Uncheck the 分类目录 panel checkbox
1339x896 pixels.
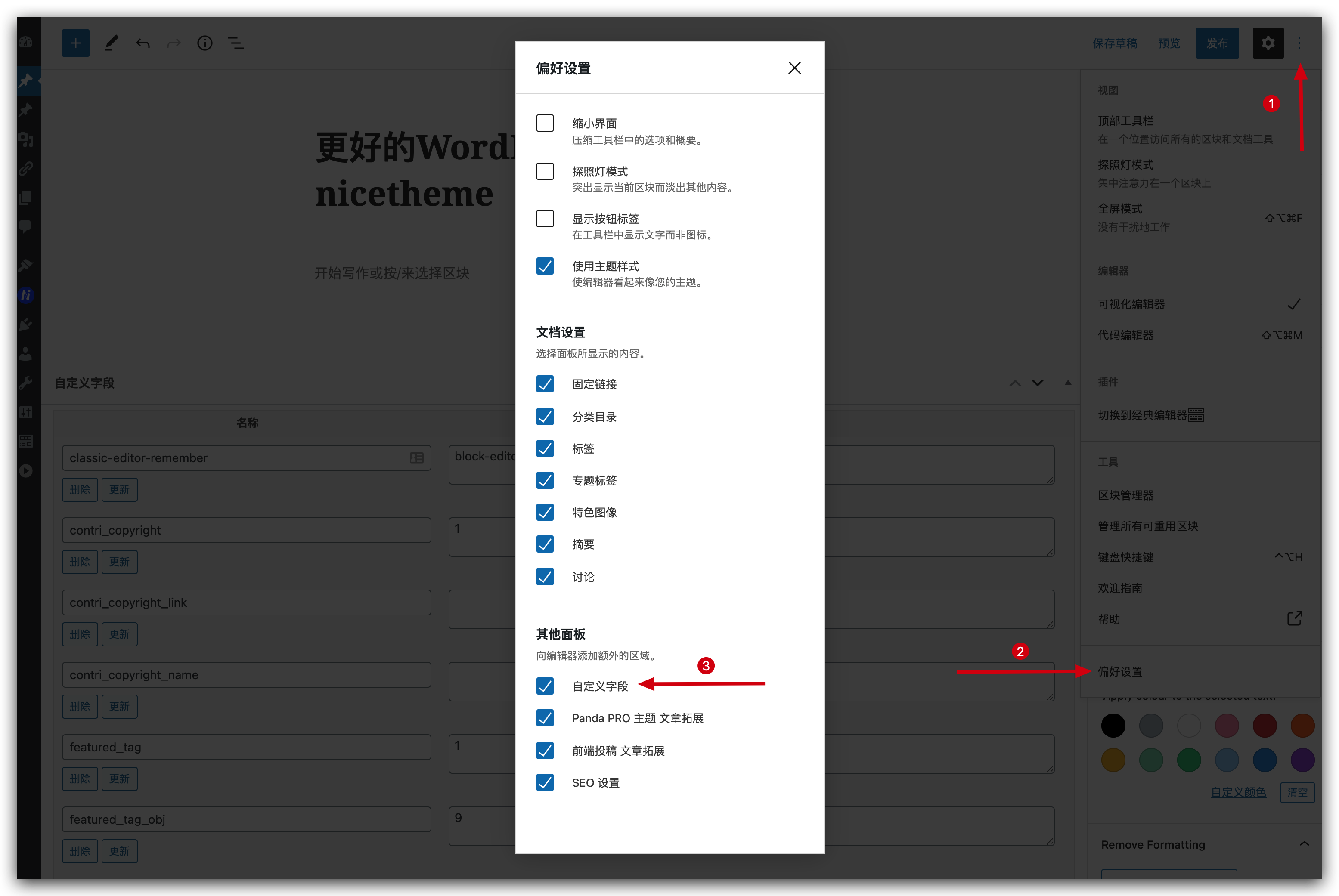545,417
